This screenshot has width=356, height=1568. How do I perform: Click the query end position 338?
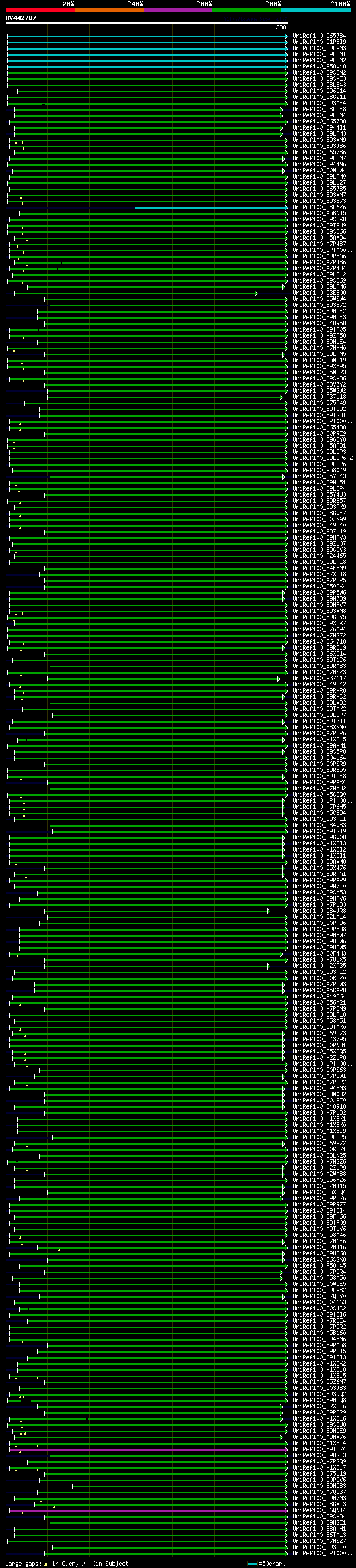coord(281,27)
